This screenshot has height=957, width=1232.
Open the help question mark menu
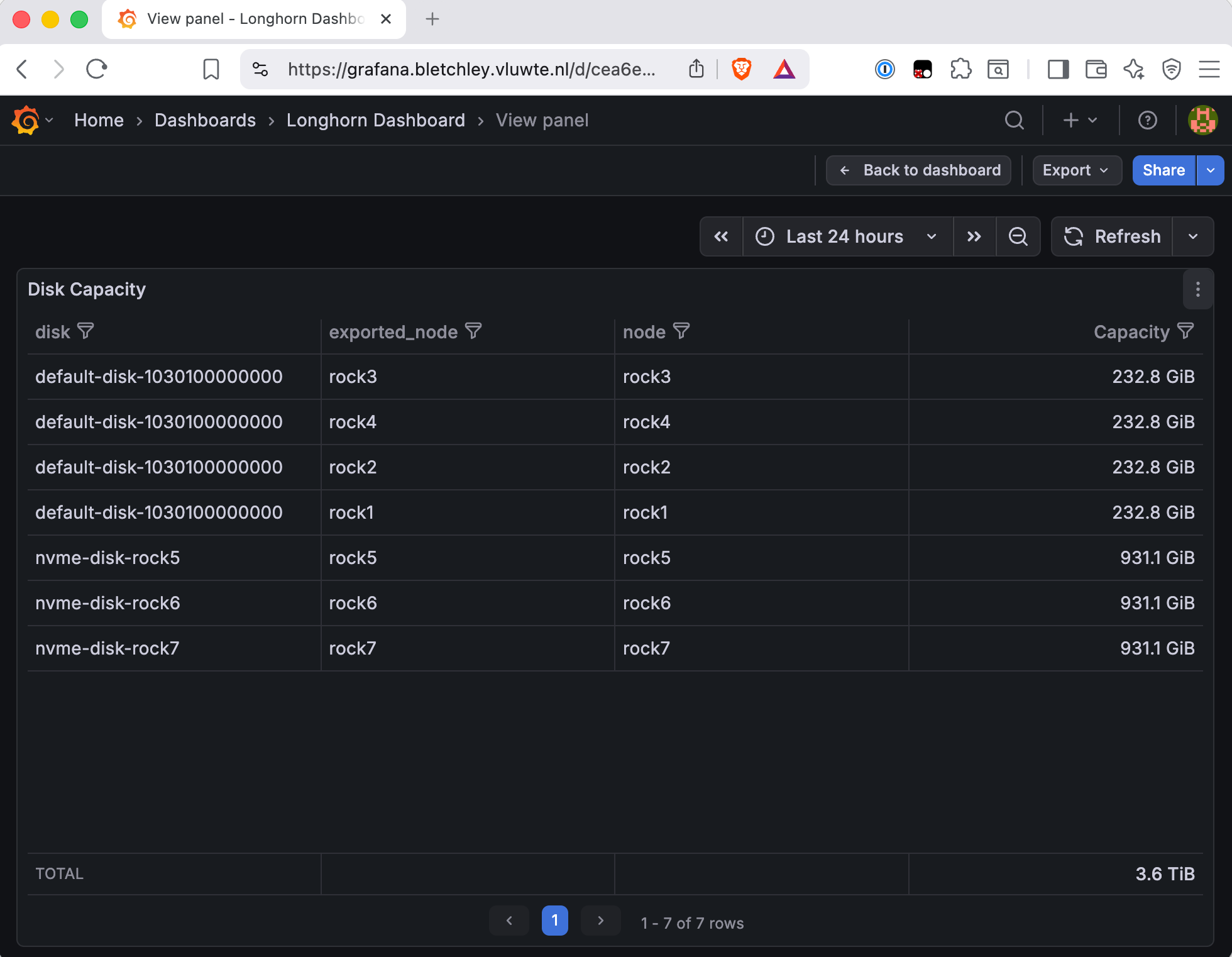tap(1147, 120)
